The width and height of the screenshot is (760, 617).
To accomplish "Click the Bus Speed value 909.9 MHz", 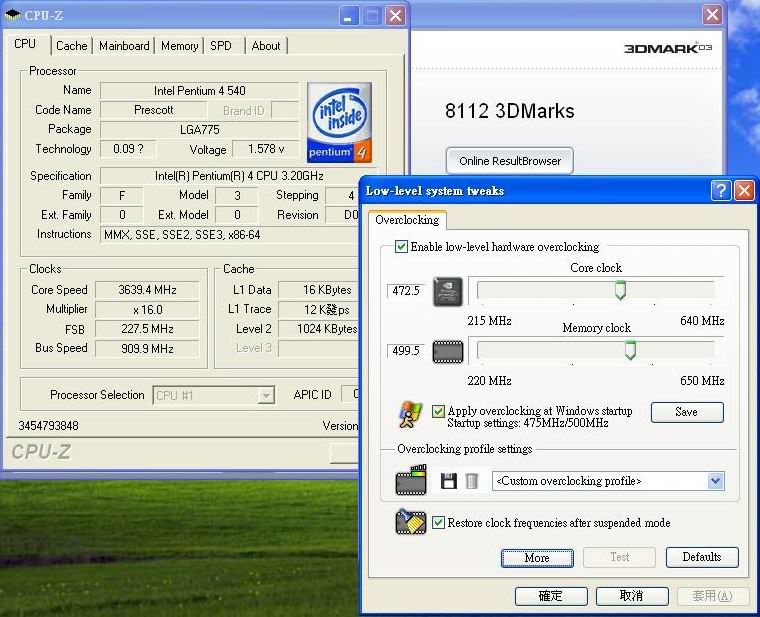I will pos(147,349).
